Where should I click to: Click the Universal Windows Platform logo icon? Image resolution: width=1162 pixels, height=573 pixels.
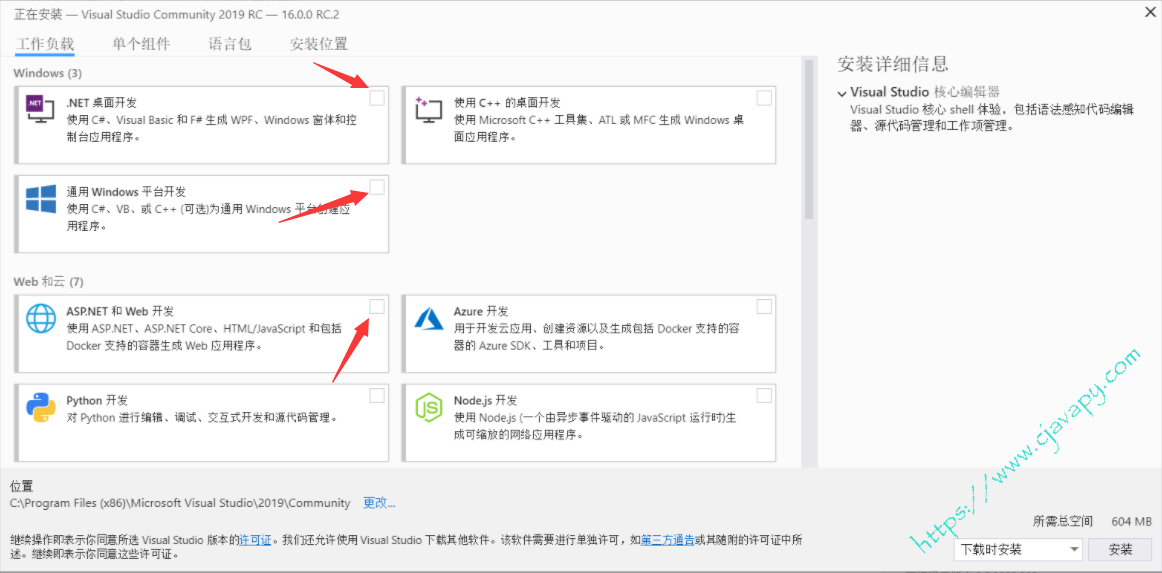click(x=41, y=199)
